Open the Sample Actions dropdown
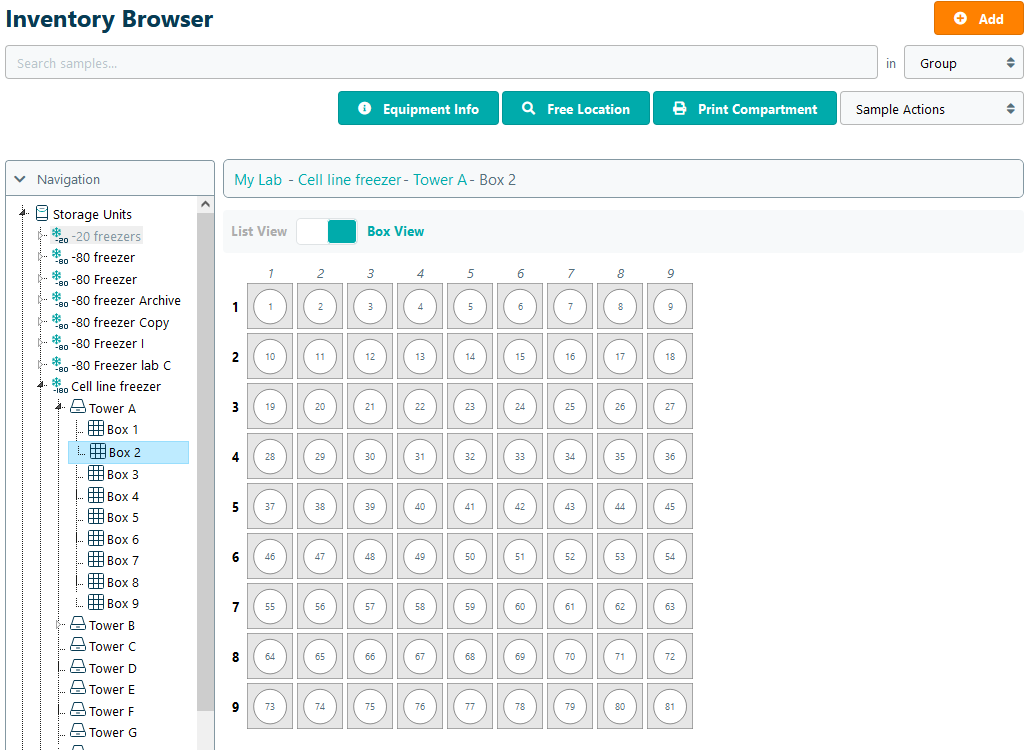The height and width of the screenshot is (750, 1029). (931, 109)
